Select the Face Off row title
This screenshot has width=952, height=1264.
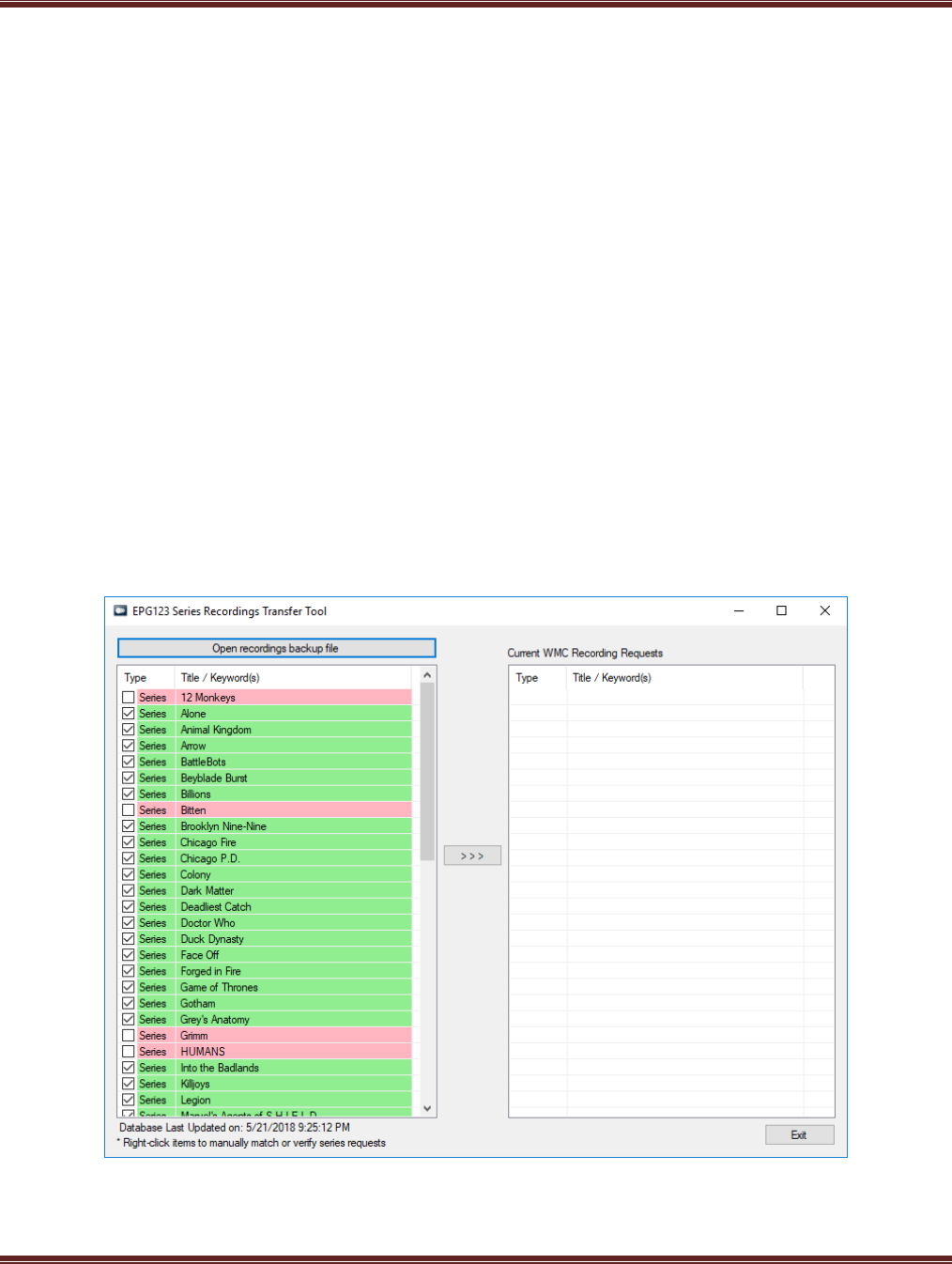200,955
